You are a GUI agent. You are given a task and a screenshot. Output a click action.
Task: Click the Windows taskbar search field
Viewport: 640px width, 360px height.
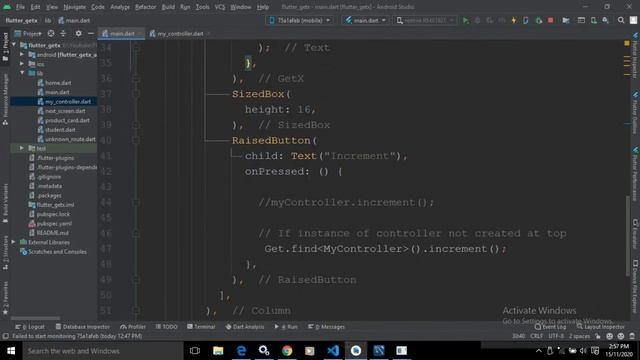coord(102,351)
